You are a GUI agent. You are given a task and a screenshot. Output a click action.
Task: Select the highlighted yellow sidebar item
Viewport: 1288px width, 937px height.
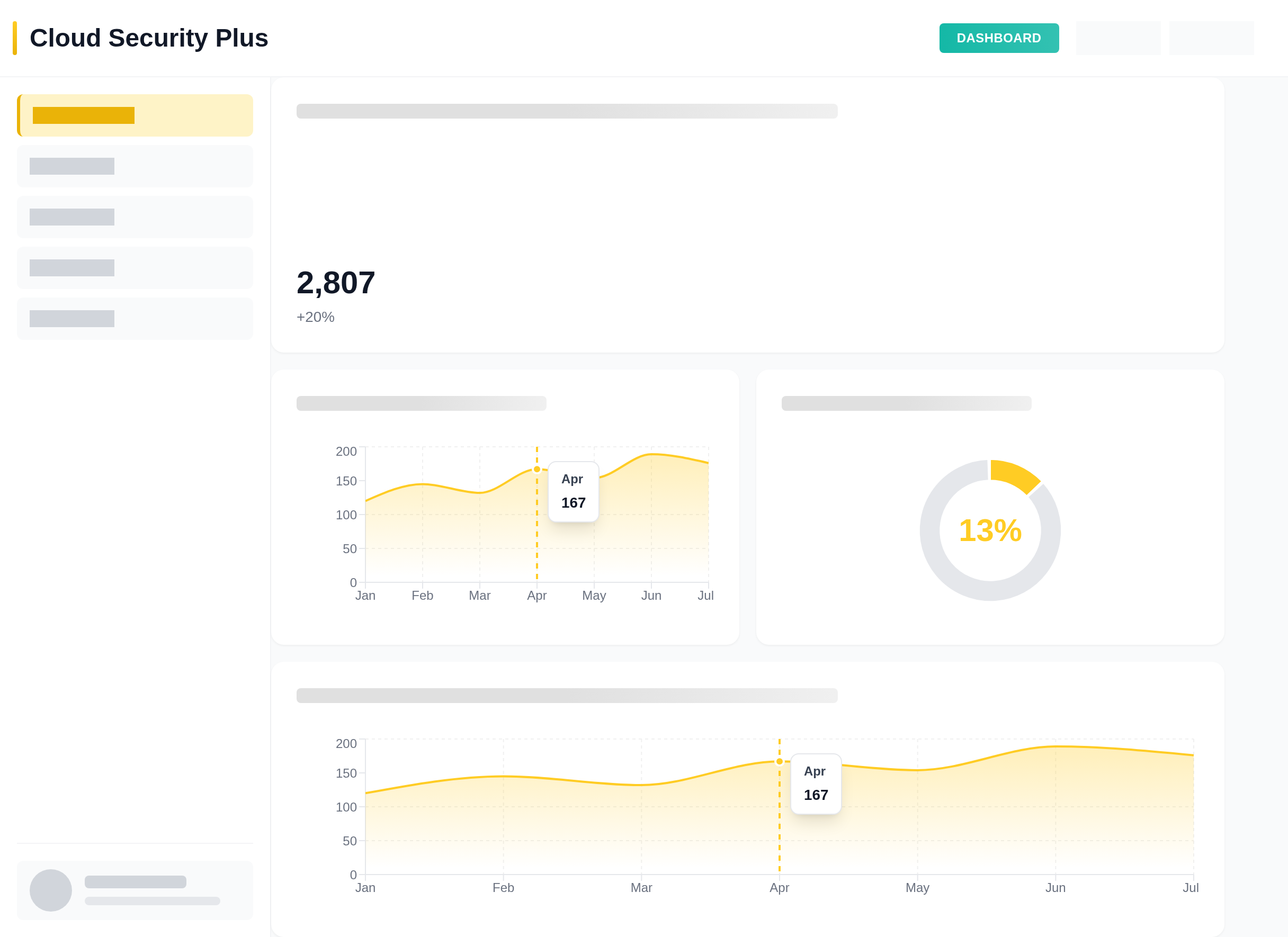[135, 115]
